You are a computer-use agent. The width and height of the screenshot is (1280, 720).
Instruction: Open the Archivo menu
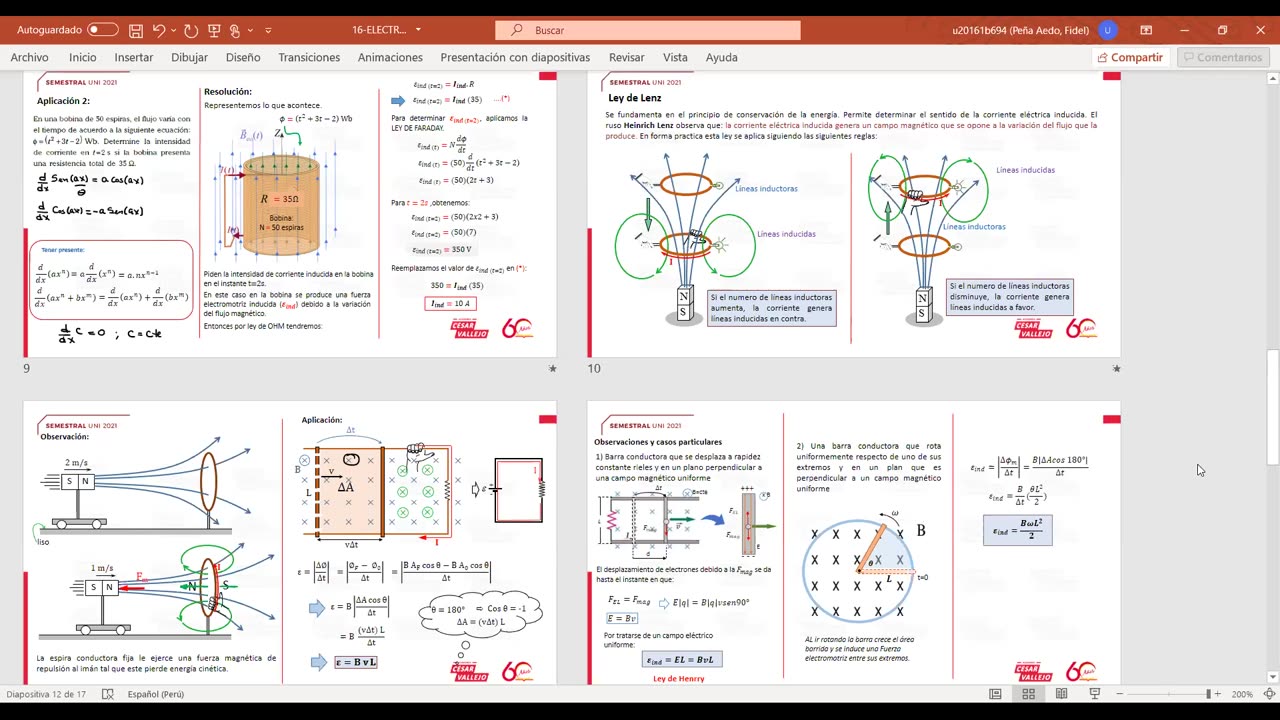30,57
